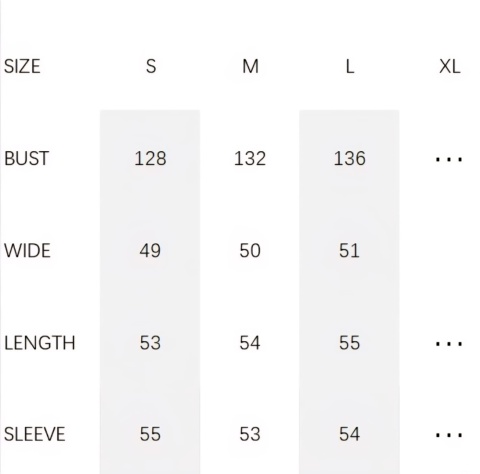
Task: Click bust value 136 for size L
Action: pyautogui.click(x=349, y=158)
